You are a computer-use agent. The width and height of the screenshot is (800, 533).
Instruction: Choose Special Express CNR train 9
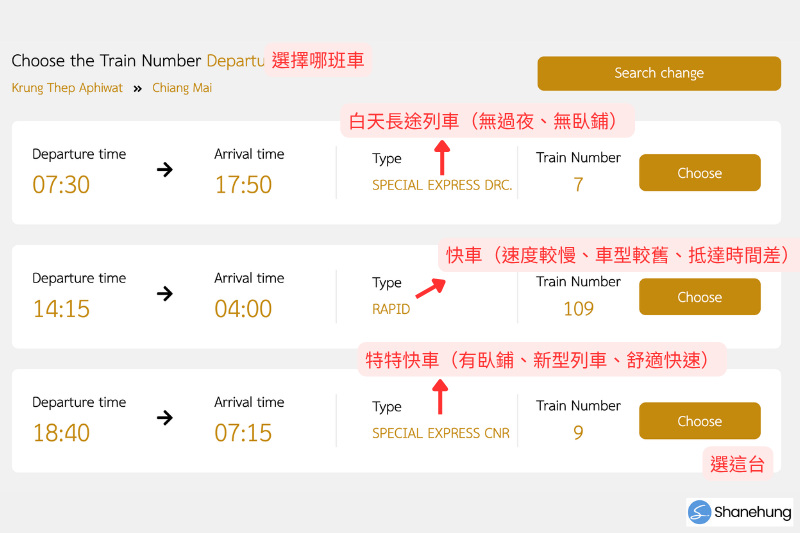tap(699, 421)
